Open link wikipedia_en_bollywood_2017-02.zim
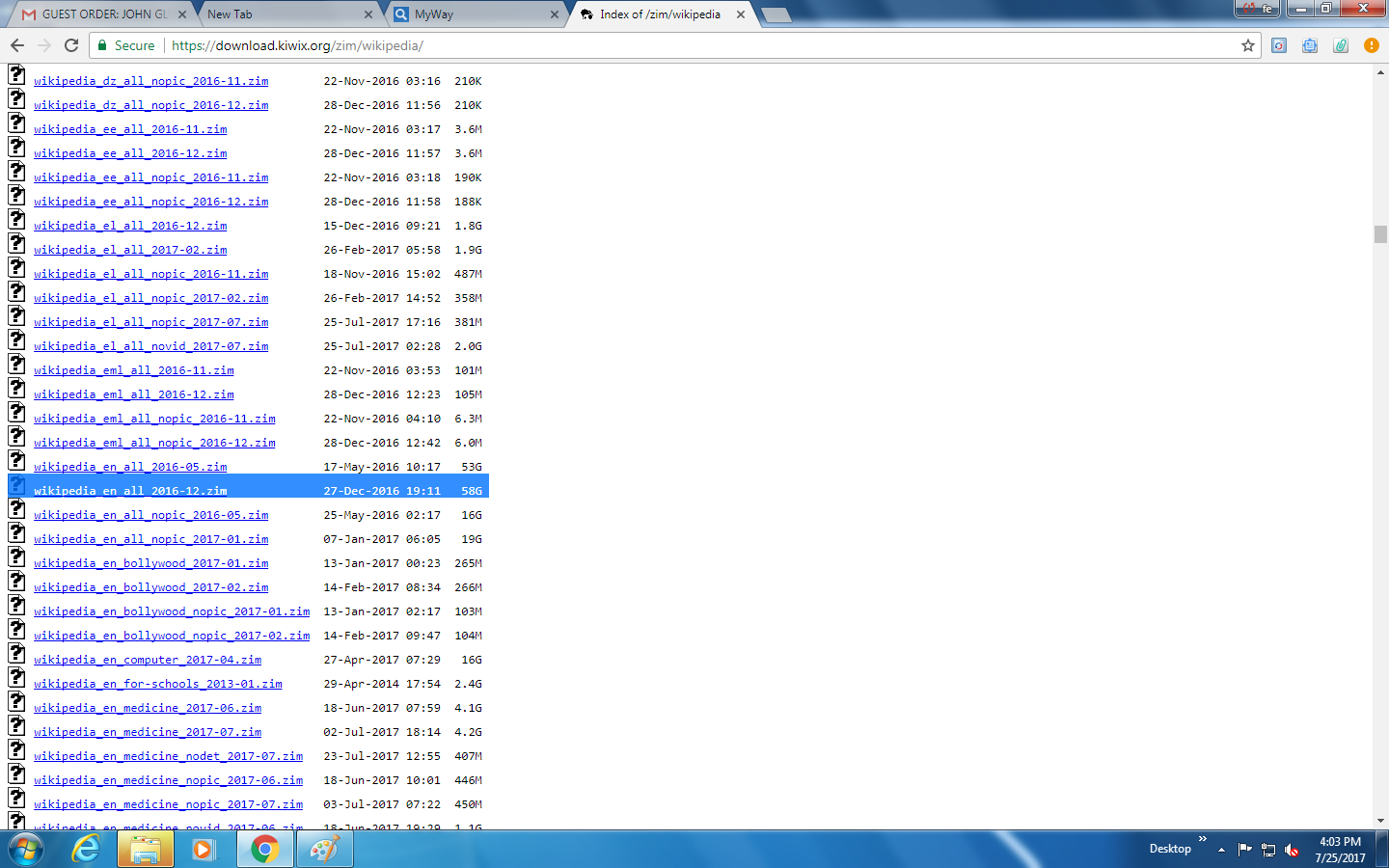1389x868 pixels. click(151, 587)
